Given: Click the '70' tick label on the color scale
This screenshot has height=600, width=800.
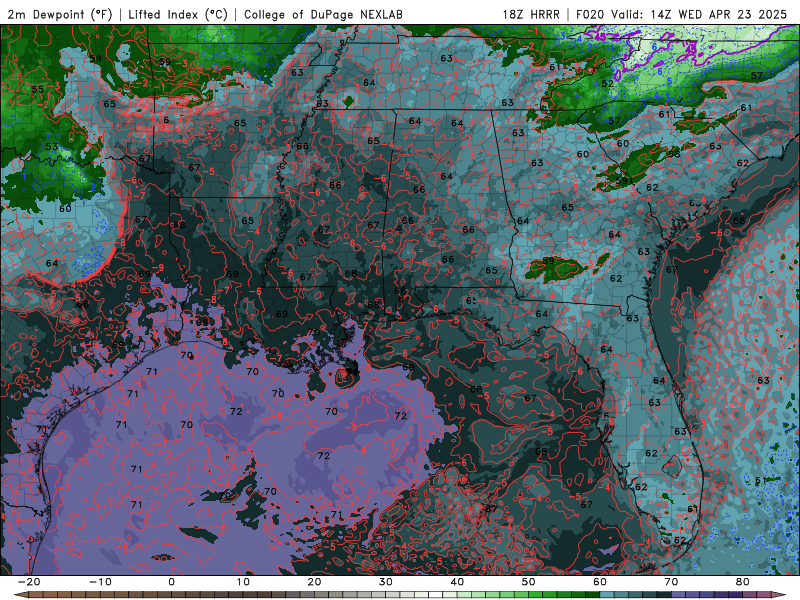Looking at the screenshot, I should pos(671,582).
